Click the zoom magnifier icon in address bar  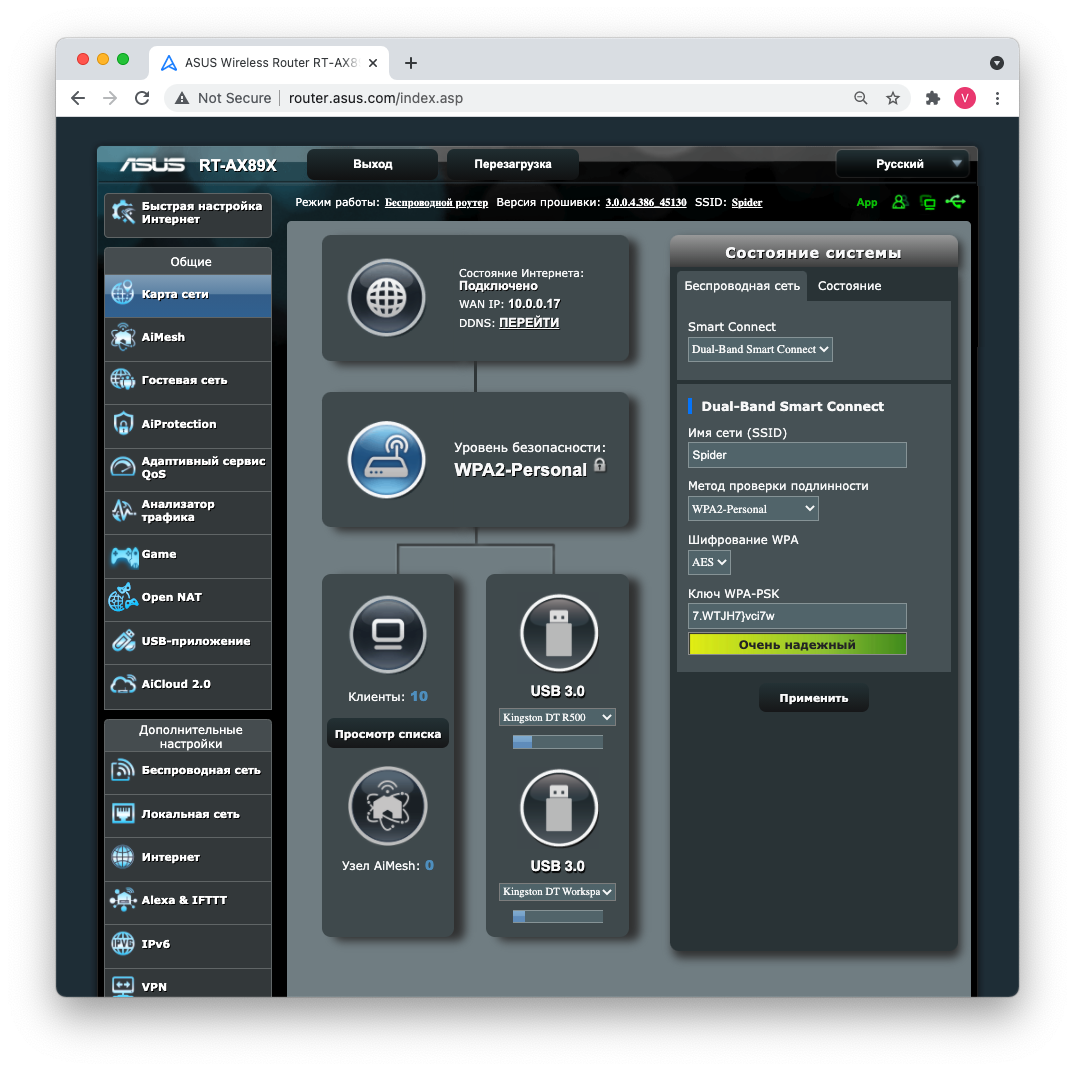point(860,98)
